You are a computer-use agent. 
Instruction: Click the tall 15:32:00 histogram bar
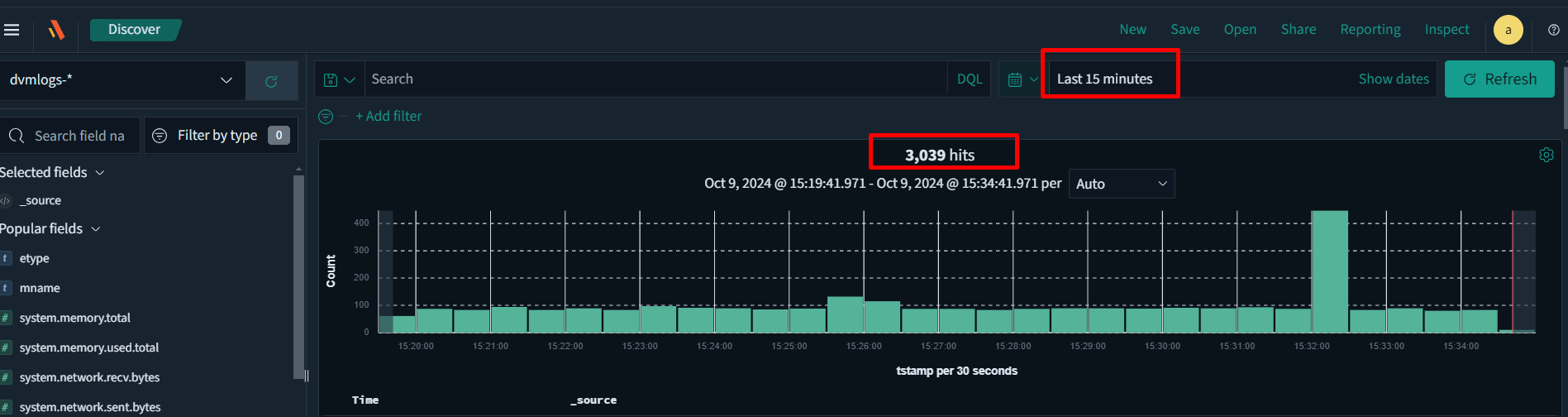1329,271
